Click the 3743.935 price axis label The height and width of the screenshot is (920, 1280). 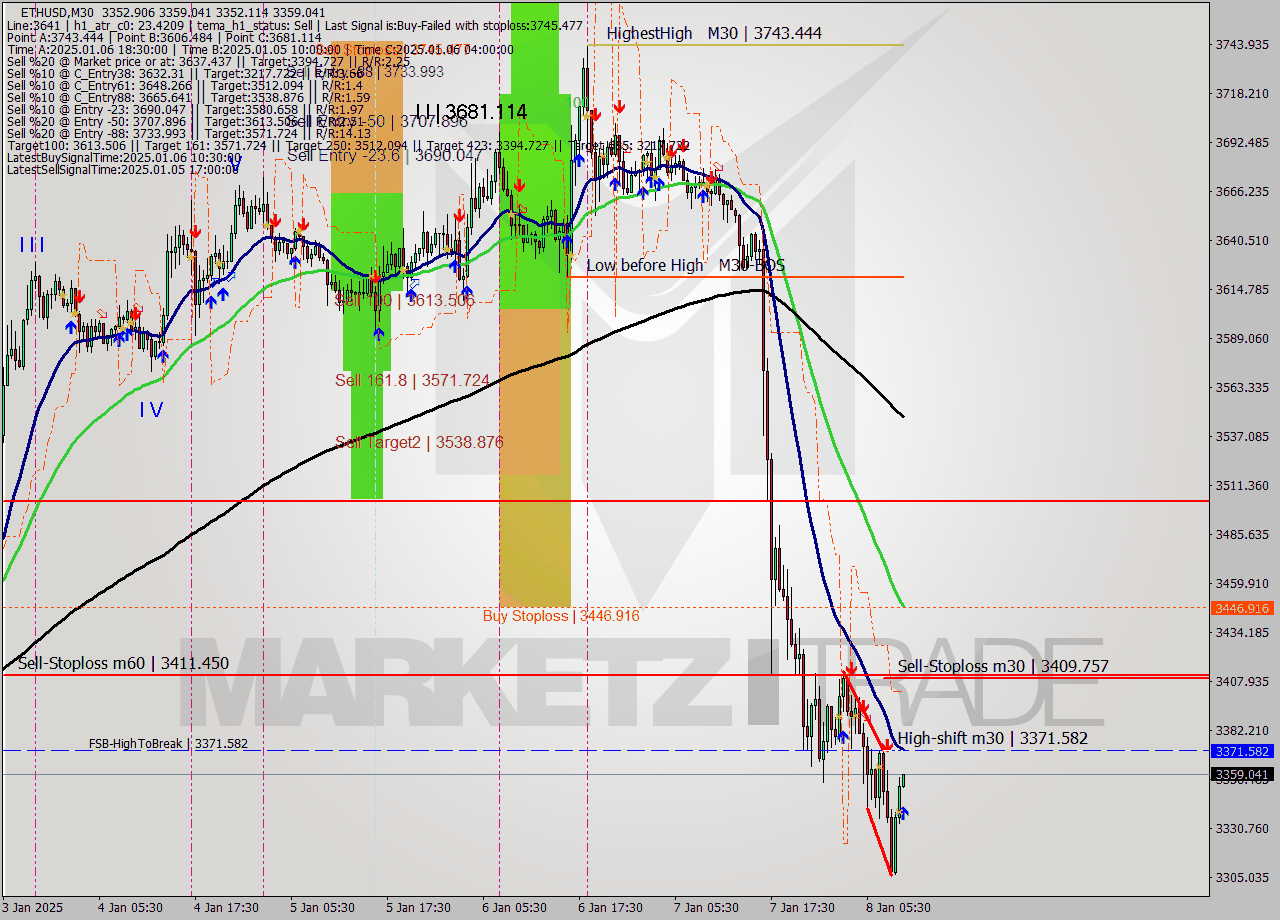[1242, 44]
